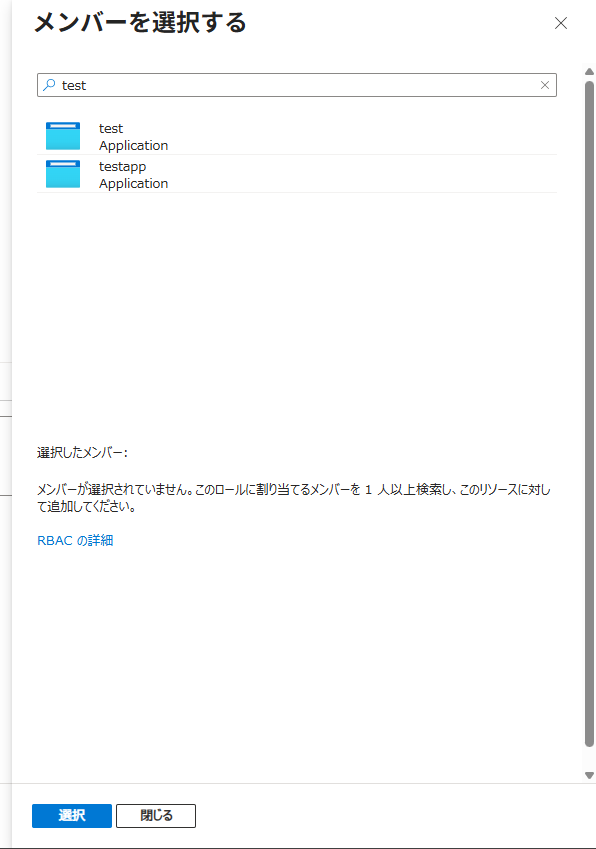Click Application label under test

tap(134, 145)
